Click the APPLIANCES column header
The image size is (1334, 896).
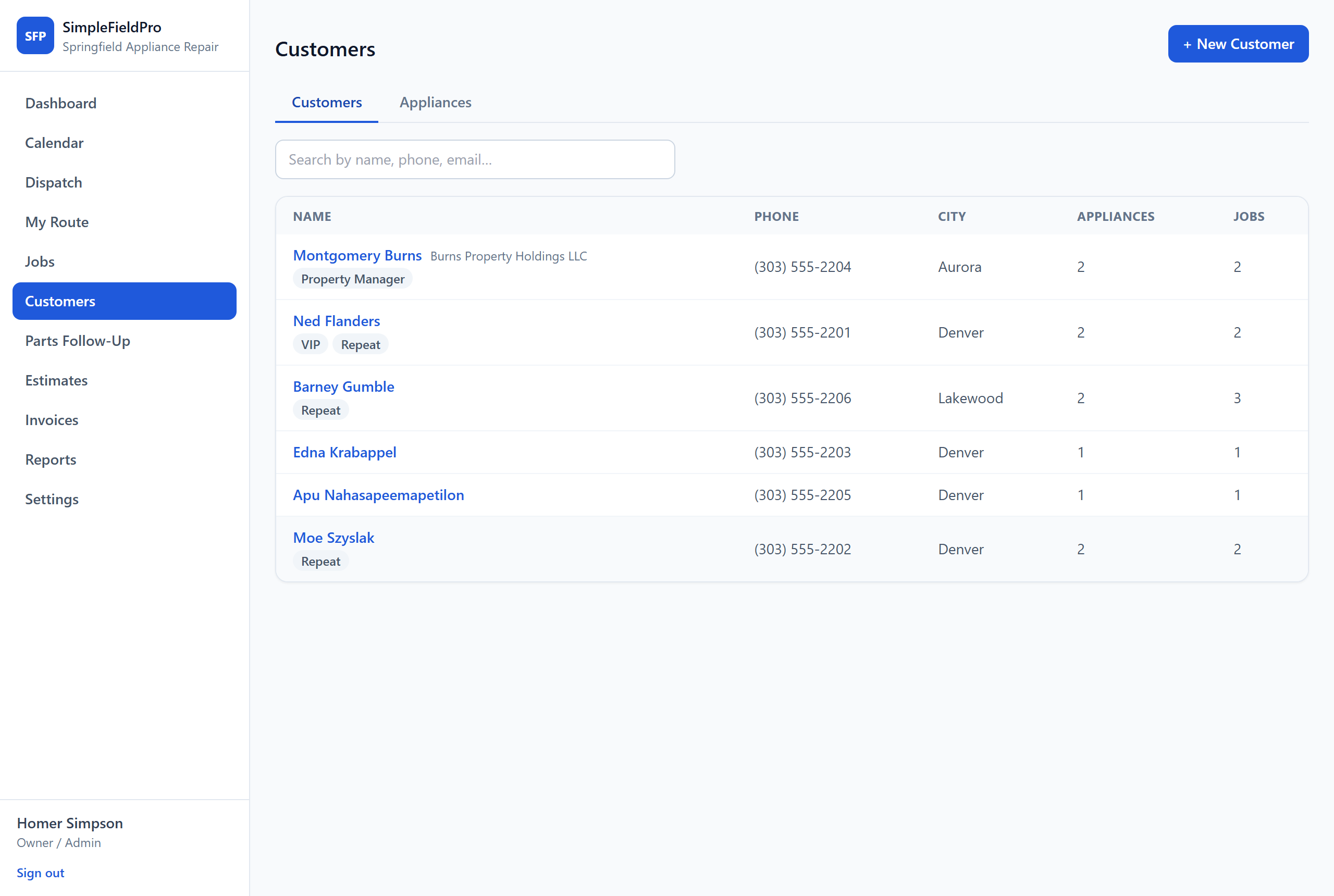1116,217
